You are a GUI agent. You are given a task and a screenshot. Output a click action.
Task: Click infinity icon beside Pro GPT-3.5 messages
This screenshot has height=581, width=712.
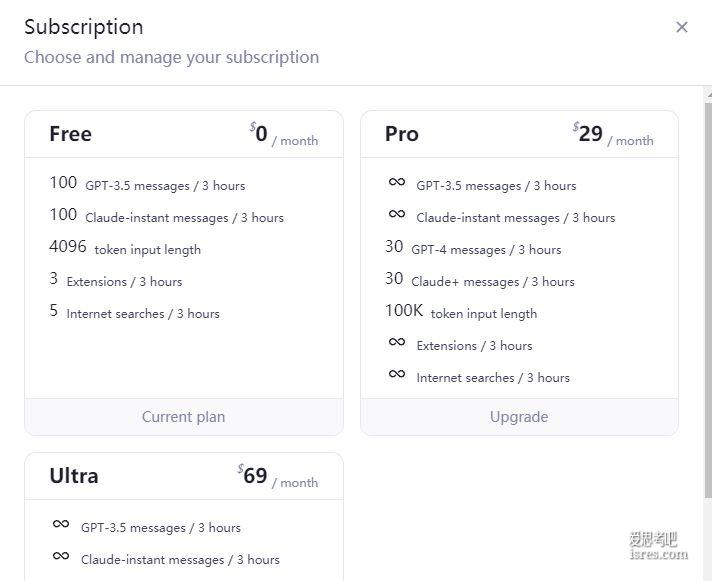(x=397, y=182)
